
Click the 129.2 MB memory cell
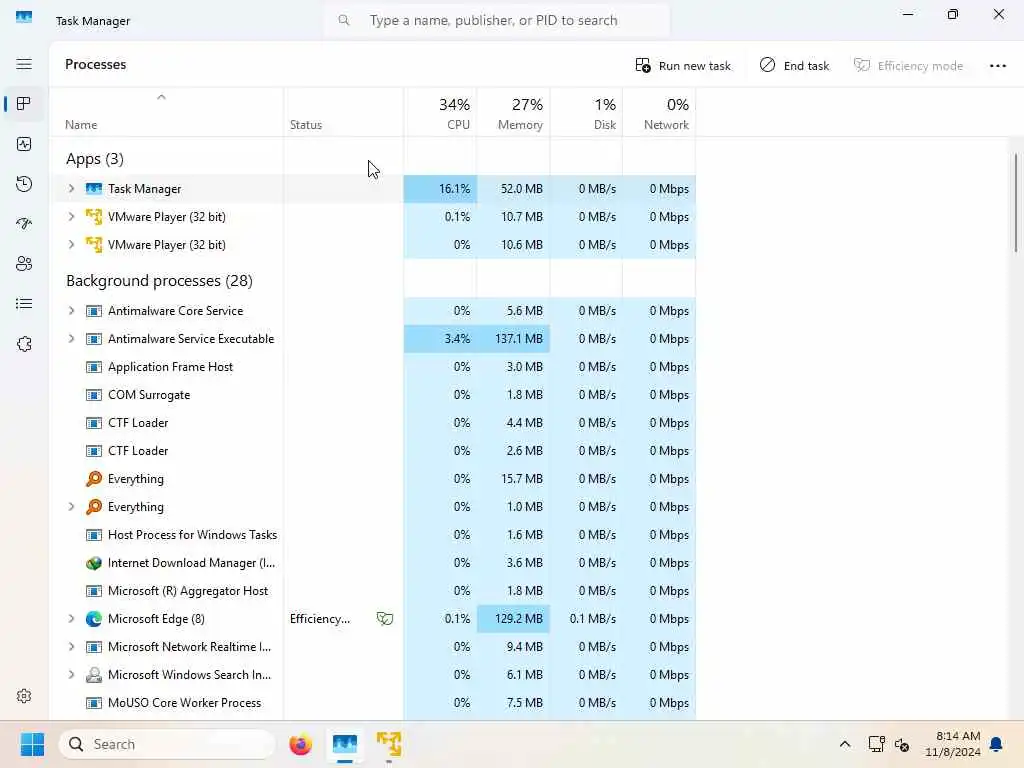click(x=513, y=618)
